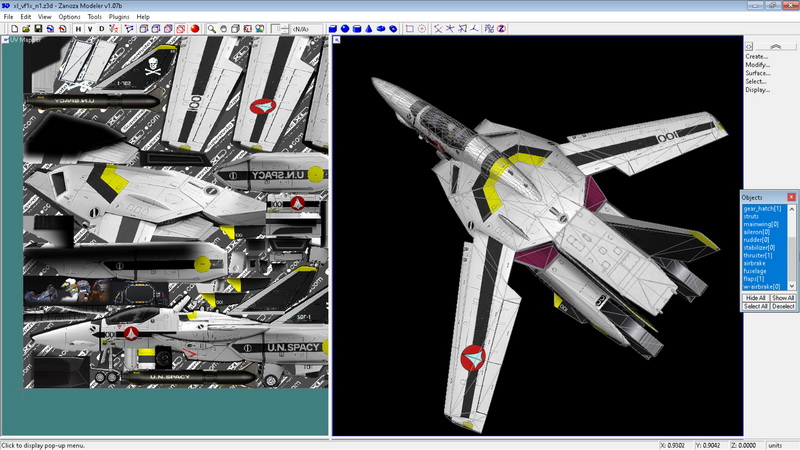The image size is (800, 450).
Task: Click the 3D viewport corner menu icon
Action: pyautogui.click(x=337, y=40)
